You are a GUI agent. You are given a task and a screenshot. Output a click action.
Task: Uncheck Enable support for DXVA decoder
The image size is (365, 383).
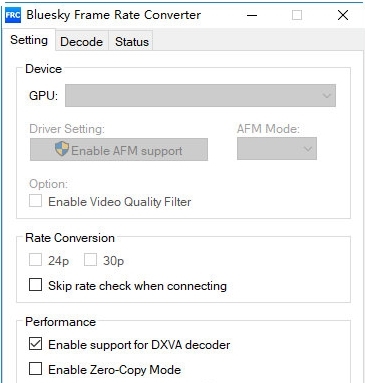[x=35, y=344]
